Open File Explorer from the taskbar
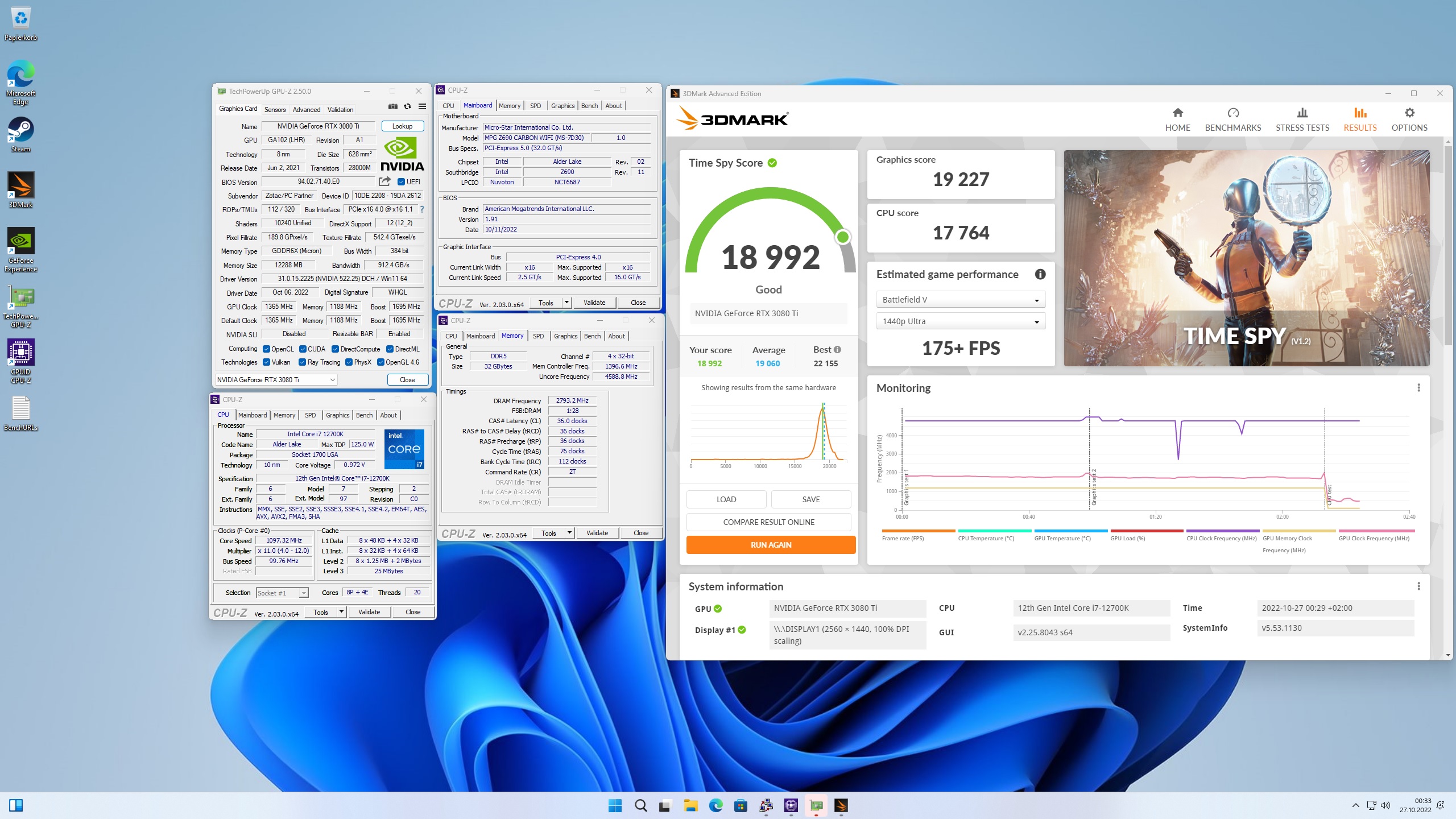This screenshot has width=1456, height=819. (690, 805)
